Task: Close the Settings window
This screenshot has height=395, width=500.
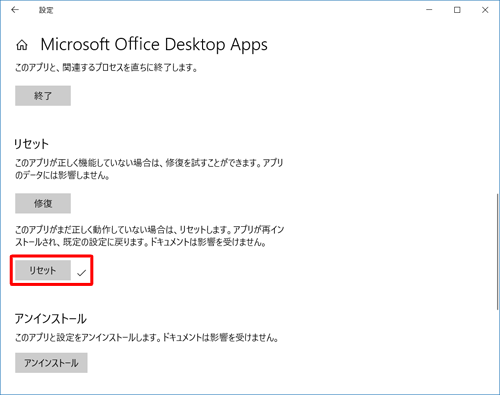Action: pos(485,10)
